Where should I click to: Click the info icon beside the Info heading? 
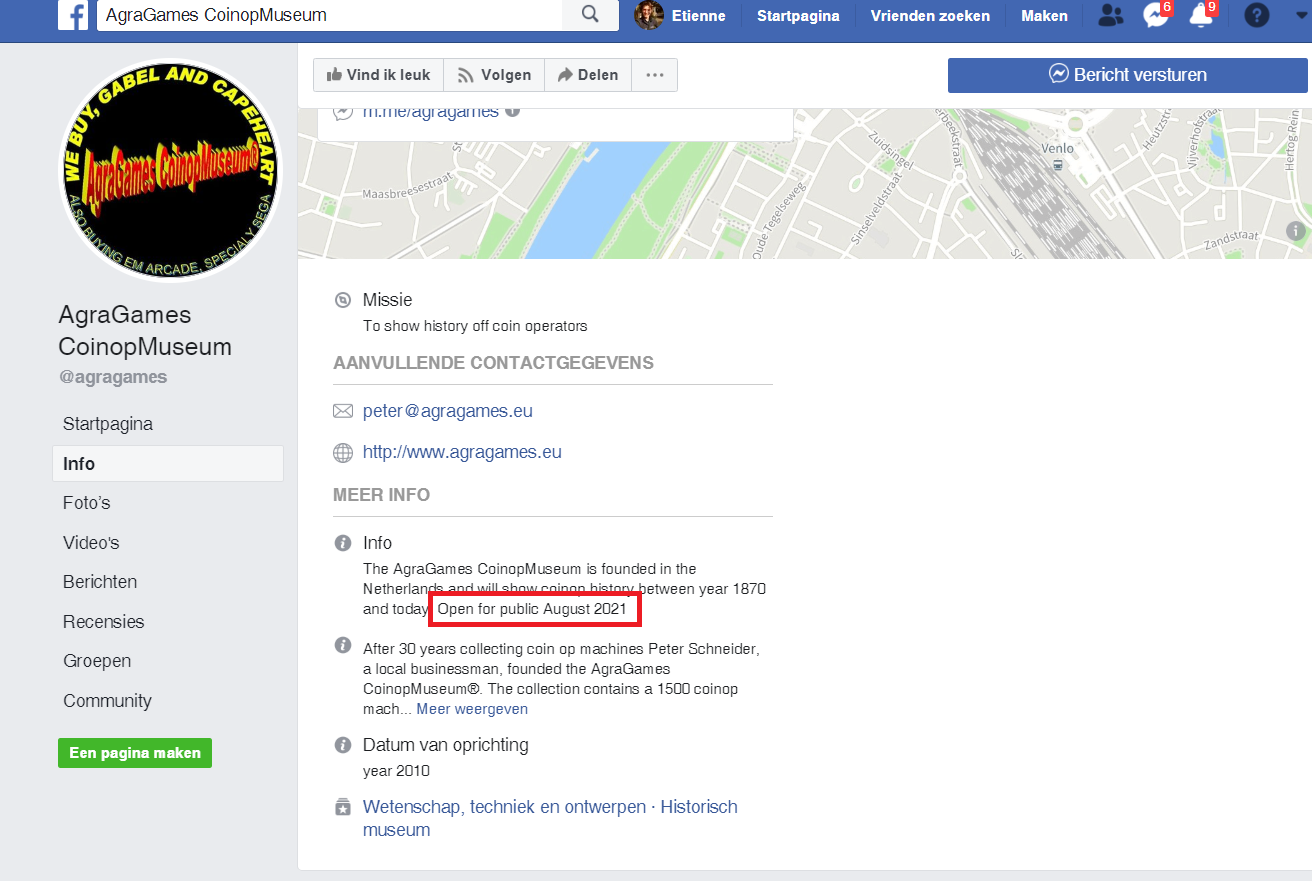click(343, 543)
